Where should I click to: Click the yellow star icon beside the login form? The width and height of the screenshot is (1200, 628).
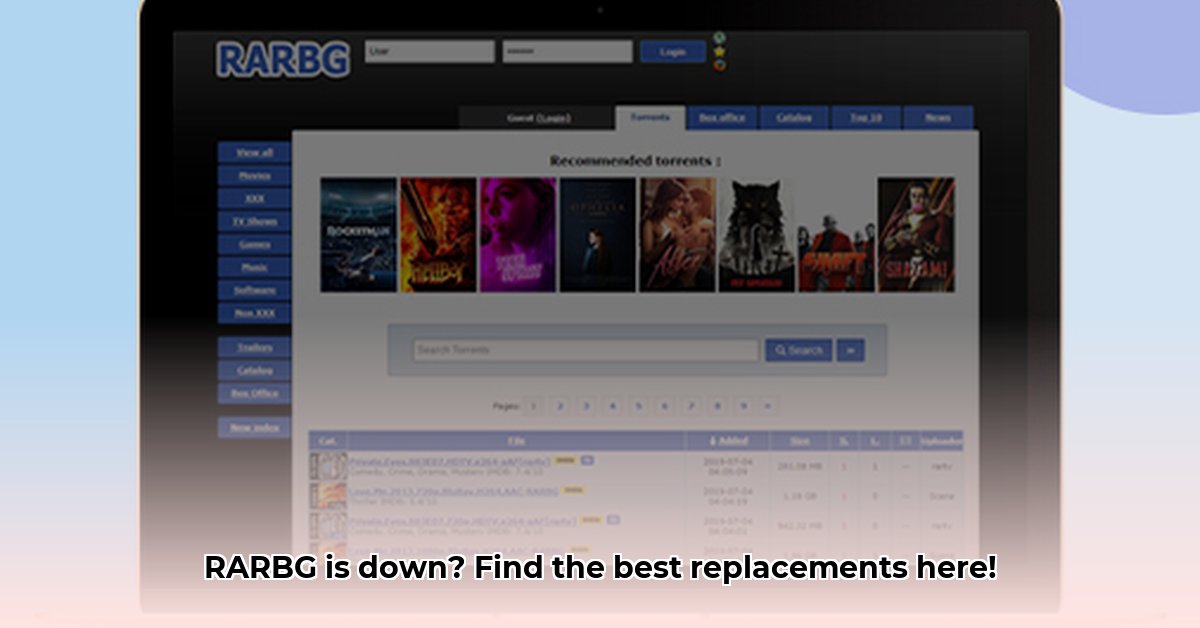[x=720, y=52]
